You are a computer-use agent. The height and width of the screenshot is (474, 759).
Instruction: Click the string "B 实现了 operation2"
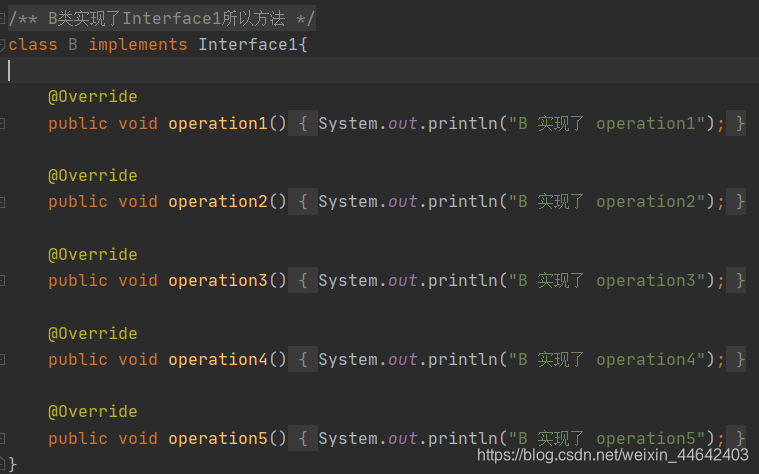[607, 202]
